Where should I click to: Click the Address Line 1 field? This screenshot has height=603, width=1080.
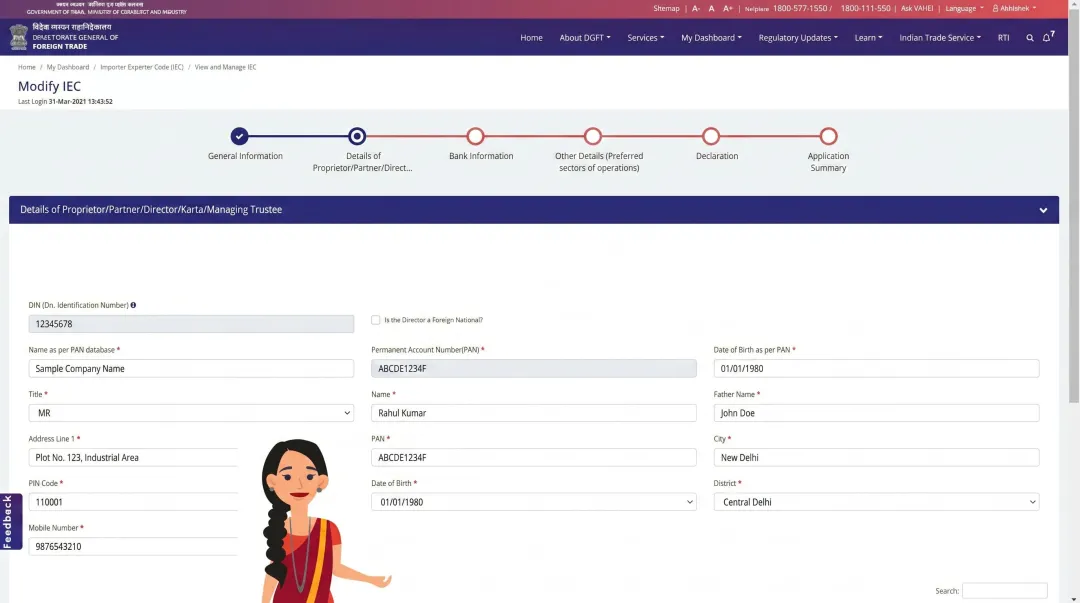[133, 458]
